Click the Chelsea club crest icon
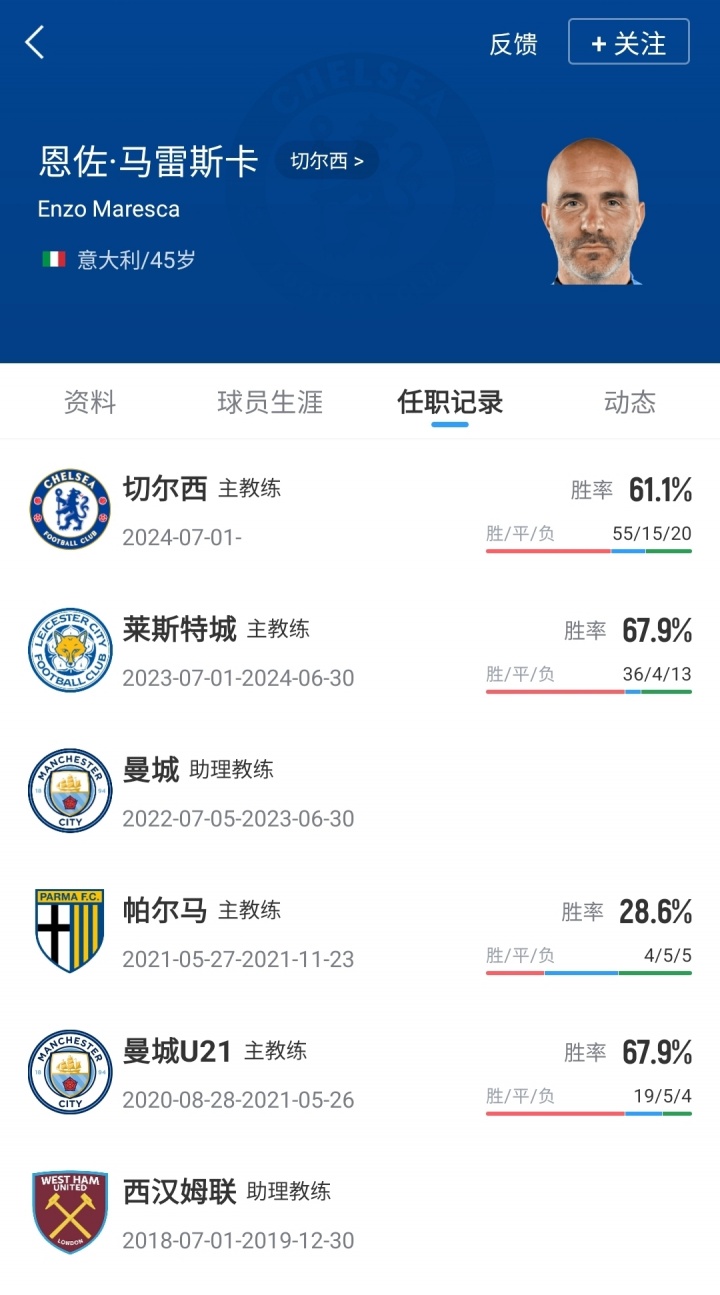The image size is (720, 1295). click(70, 509)
